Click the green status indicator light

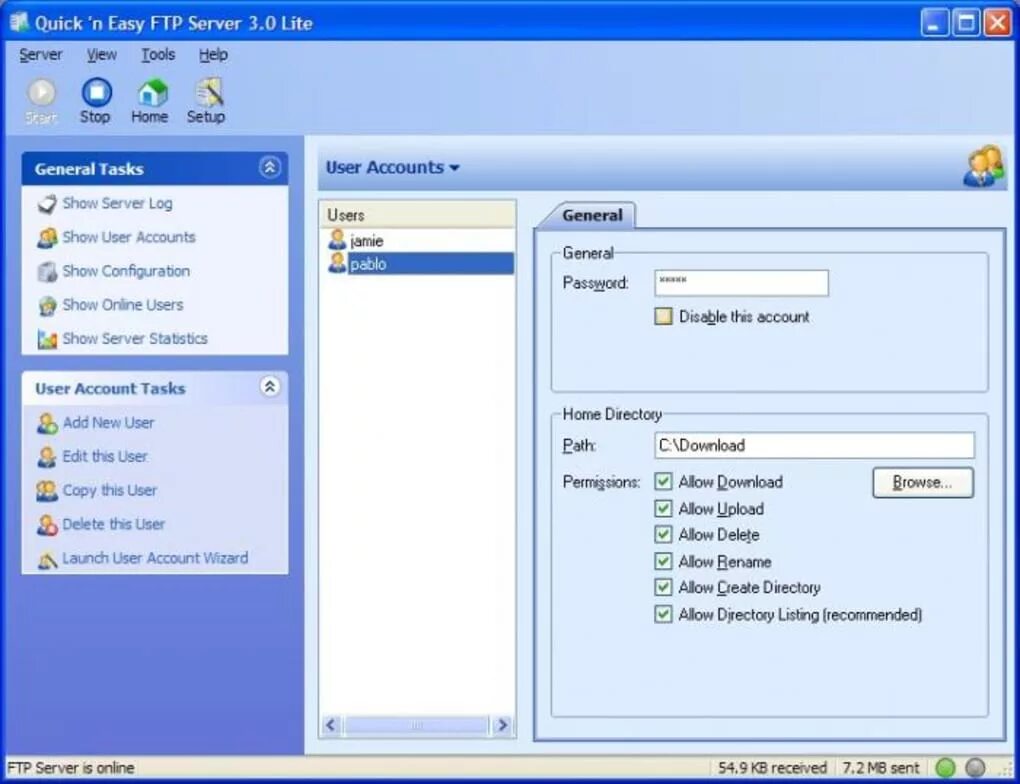coord(945,768)
